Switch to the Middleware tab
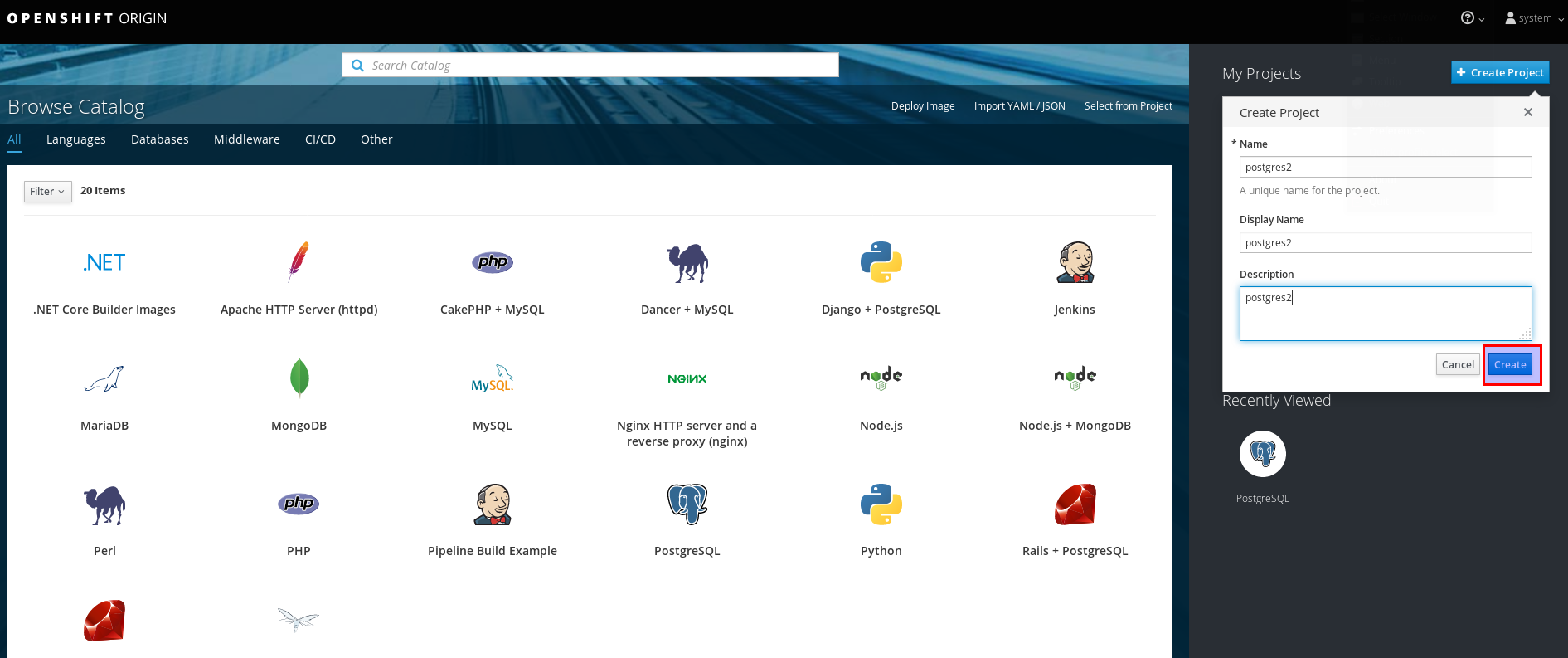 (247, 139)
